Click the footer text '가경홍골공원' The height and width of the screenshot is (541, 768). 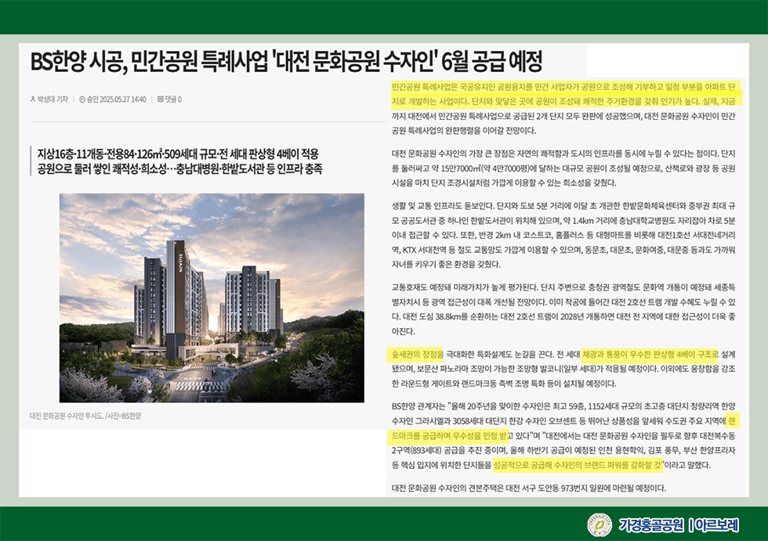pos(651,525)
